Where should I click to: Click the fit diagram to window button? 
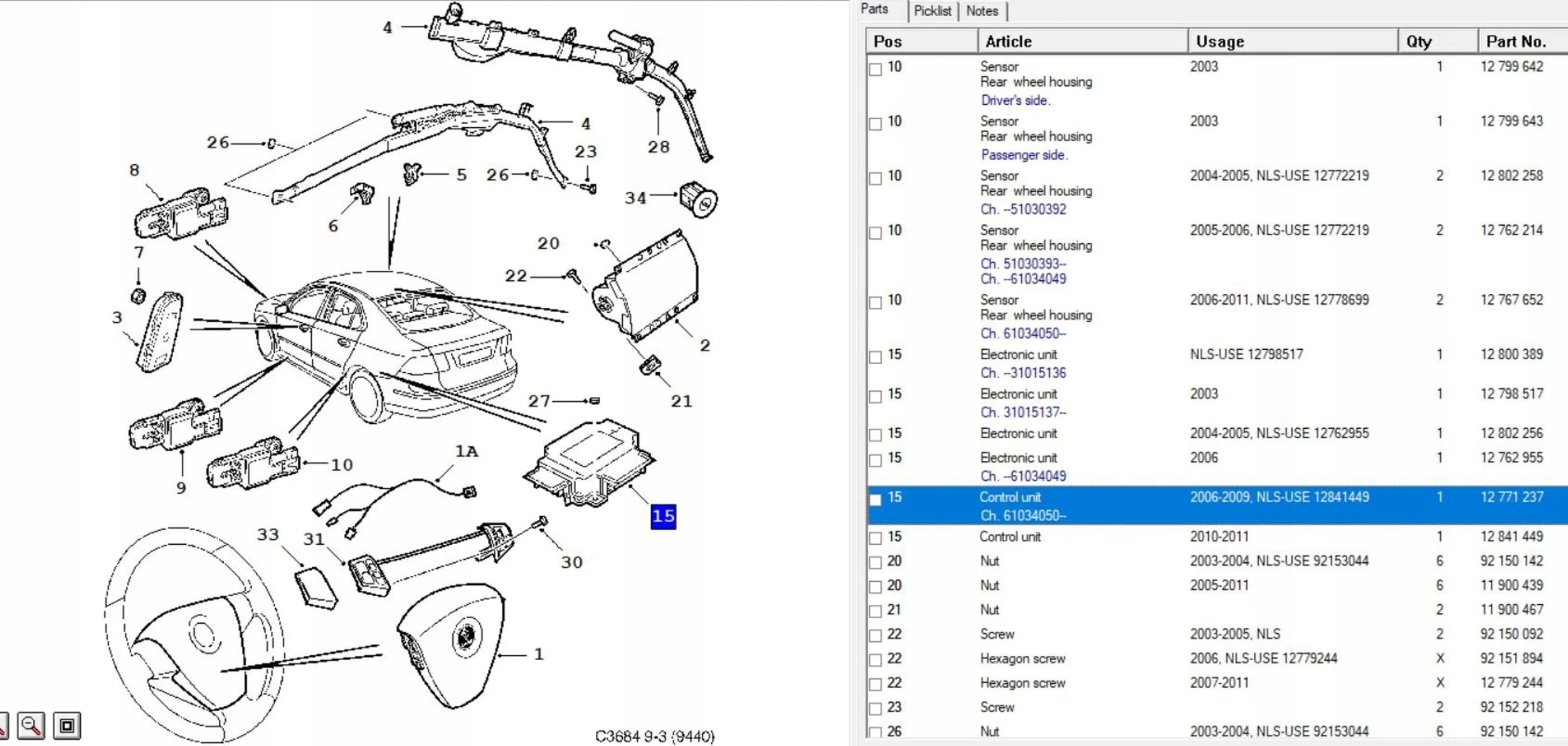[x=67, y=726]
